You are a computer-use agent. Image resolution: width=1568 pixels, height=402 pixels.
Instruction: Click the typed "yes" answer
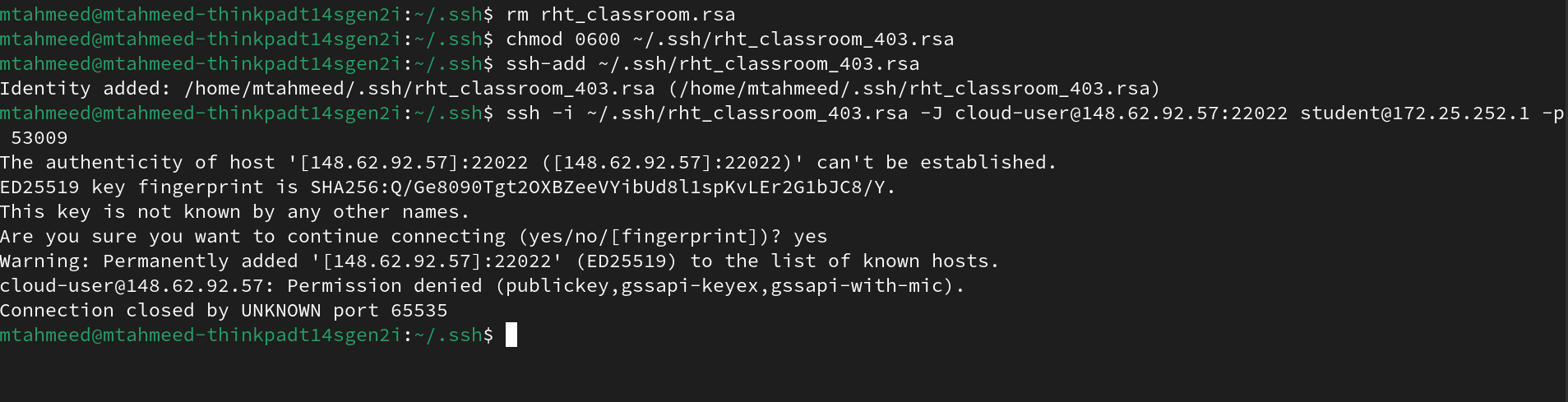pos(810,237)
